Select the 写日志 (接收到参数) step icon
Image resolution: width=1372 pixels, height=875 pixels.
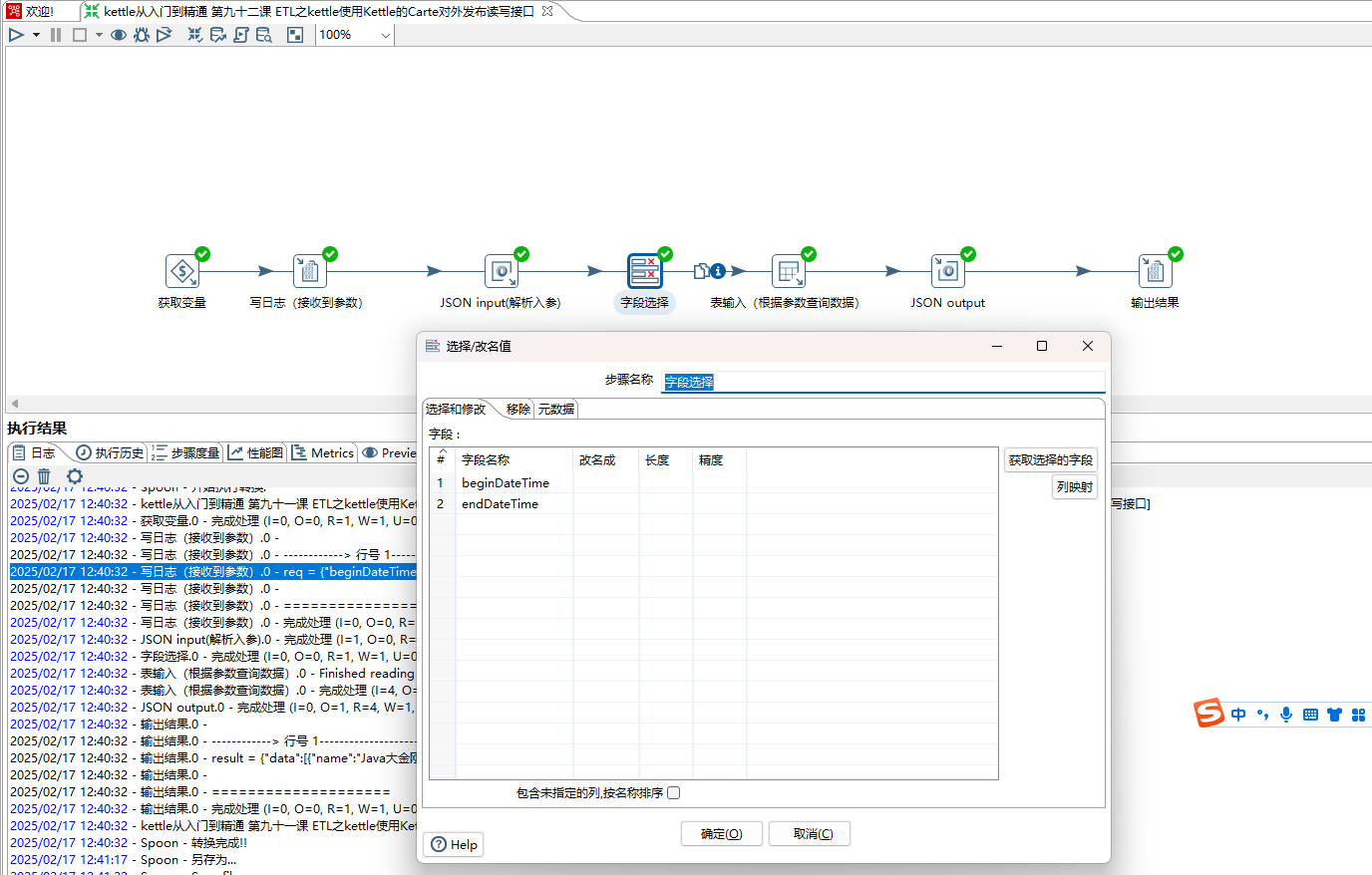(x=310, y=271)
